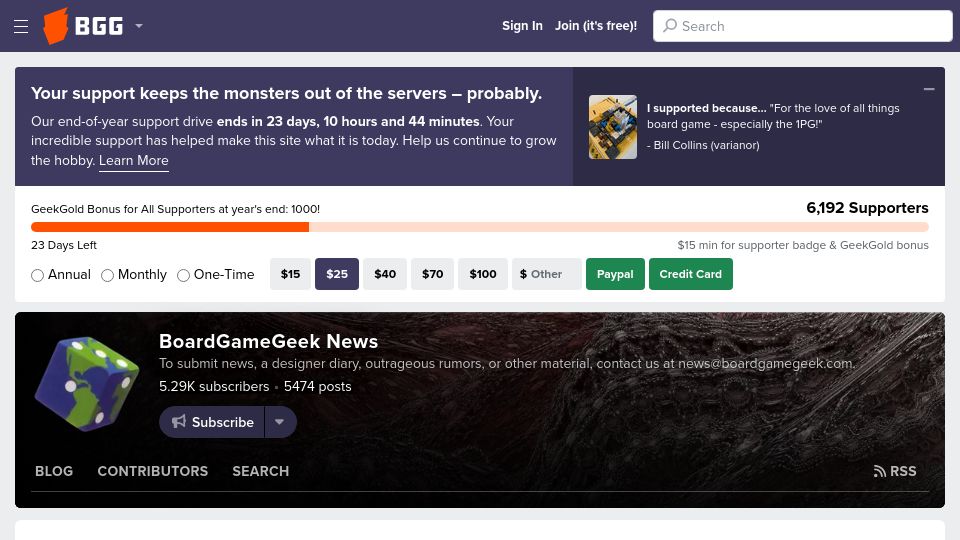
Task: Pay with the Credit Card button
Action: 691,274
